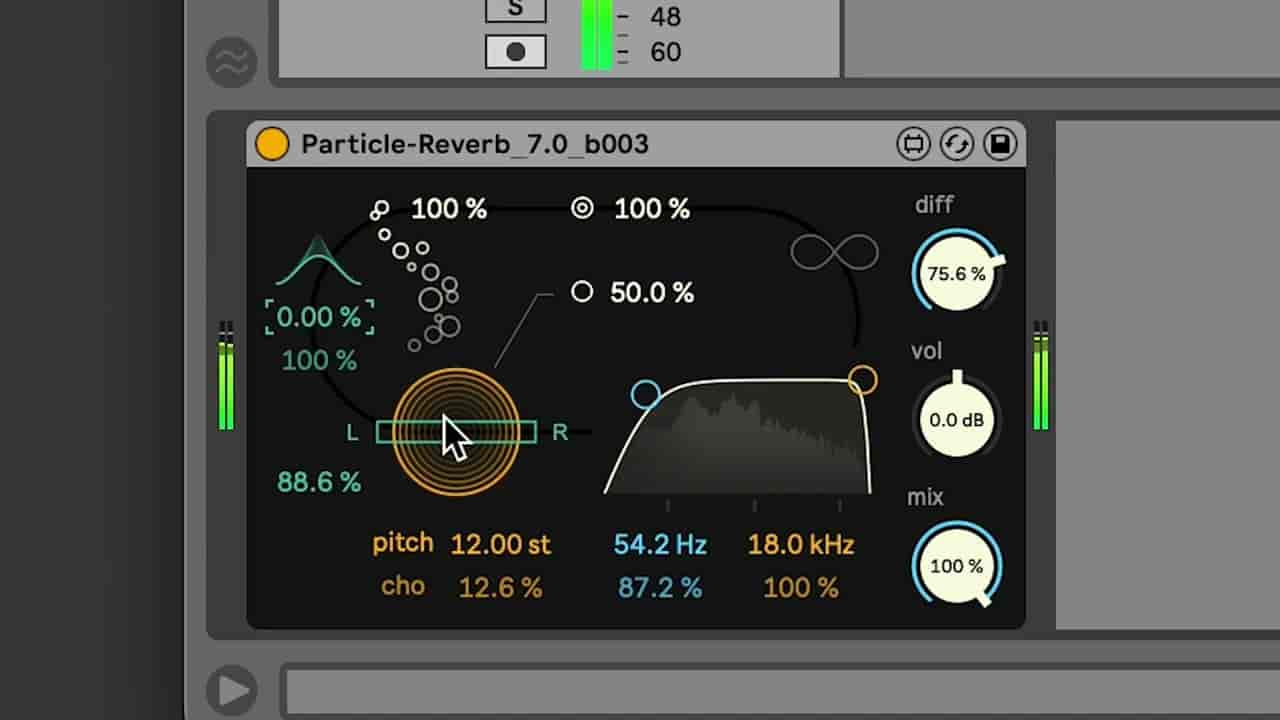This screenshot has height=720, width=1280.
Task: Select the radio circle next to 50.0 %
Action: tap(583, 292)
